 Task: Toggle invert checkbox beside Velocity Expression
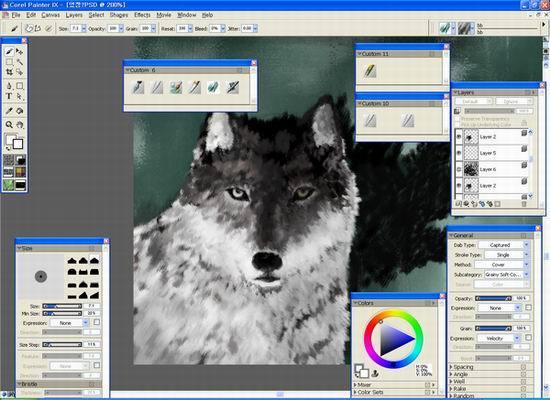[528, 338]
